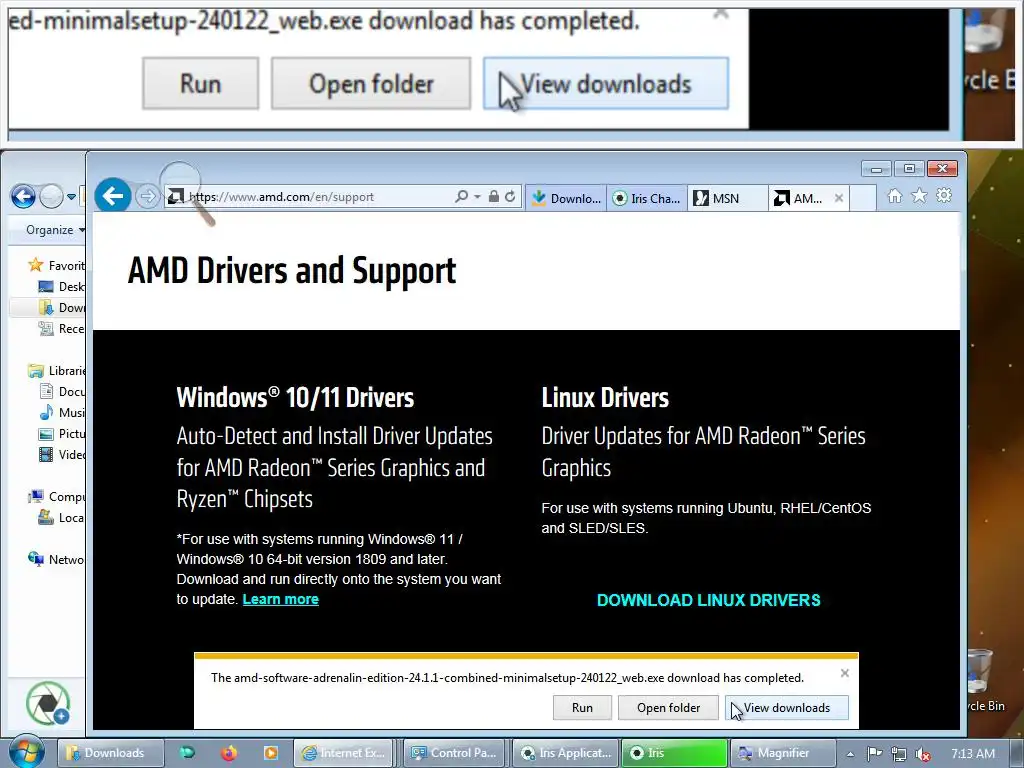The width and height of the screenshot is (1024, 768).
Task: Open the network status tray icon
Action: tap(899, 754)
